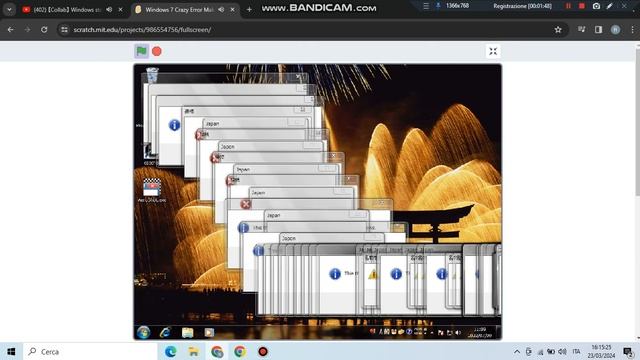Open the Windows 10 Start menu
The height and width of the screenshot is (360, 640).
click(11, 351)
